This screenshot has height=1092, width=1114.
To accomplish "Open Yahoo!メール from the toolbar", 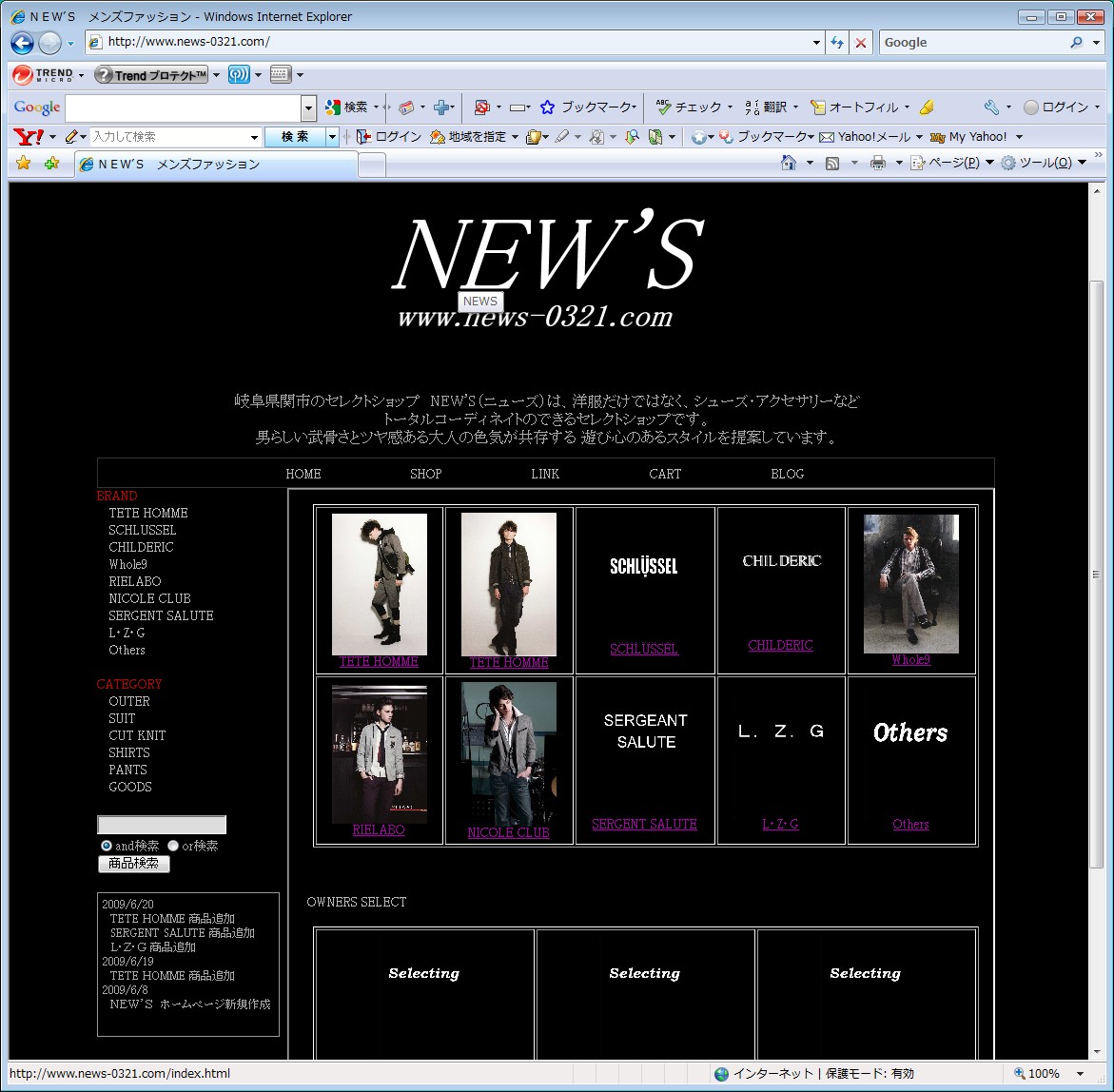I will coord(866,136).
